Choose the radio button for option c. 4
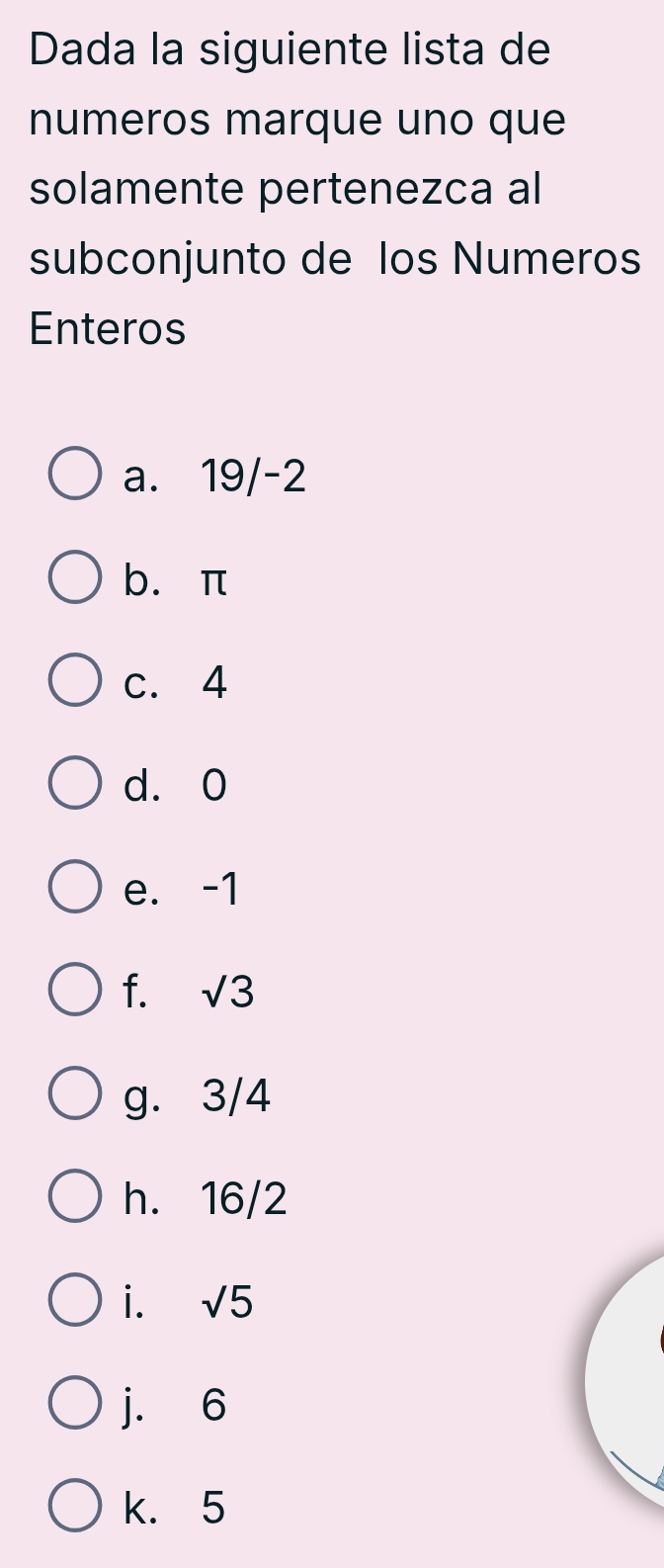Screen dimensions: 664x1568 click(x=75, y=683)
